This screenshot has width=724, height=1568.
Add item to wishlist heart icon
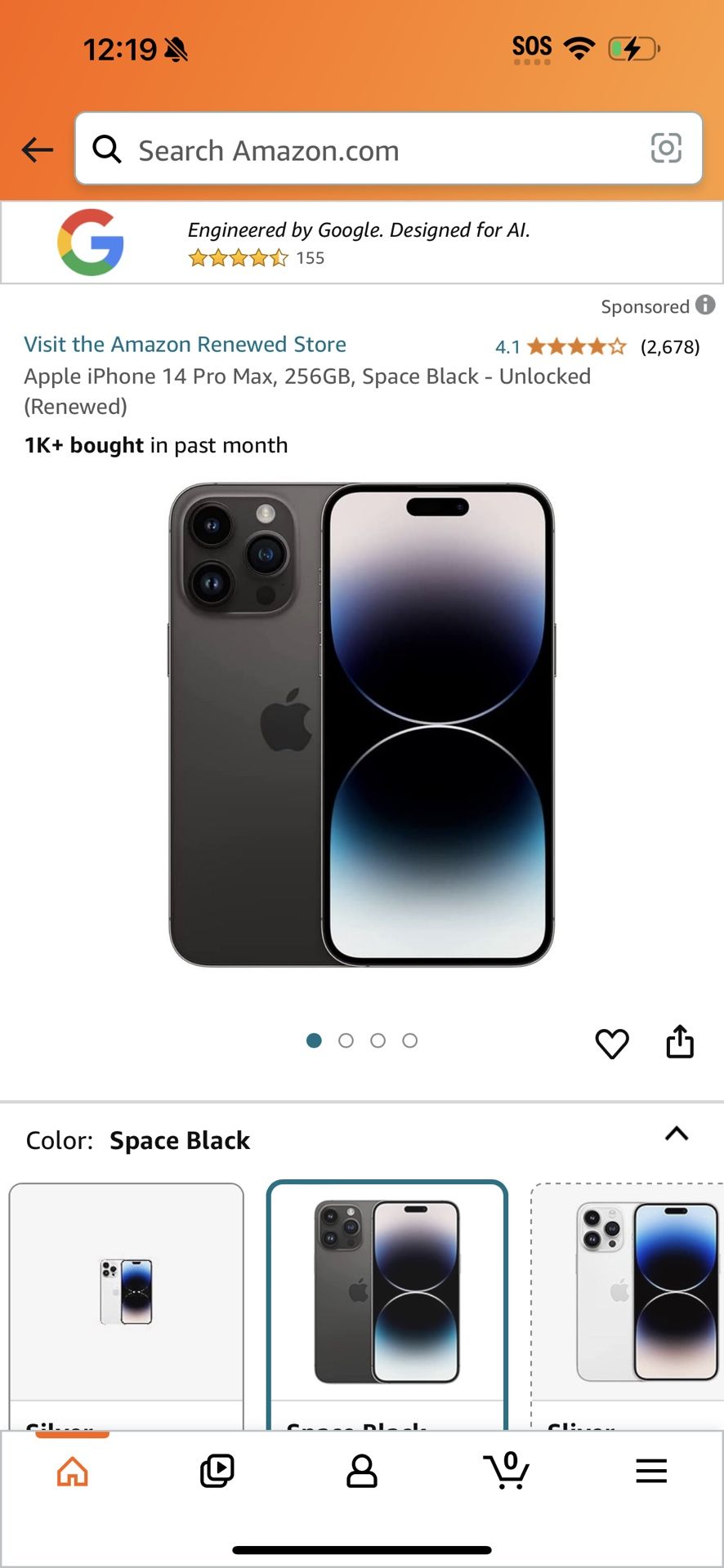click(612, 1043)
